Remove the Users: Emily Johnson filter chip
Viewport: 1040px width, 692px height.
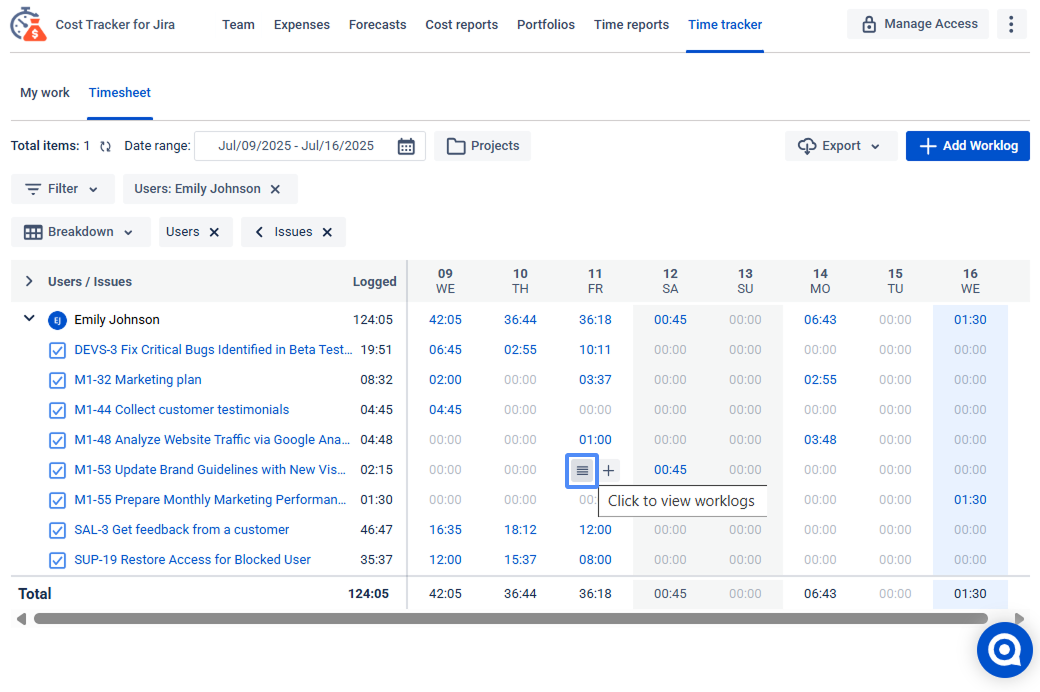coord(276,189)
